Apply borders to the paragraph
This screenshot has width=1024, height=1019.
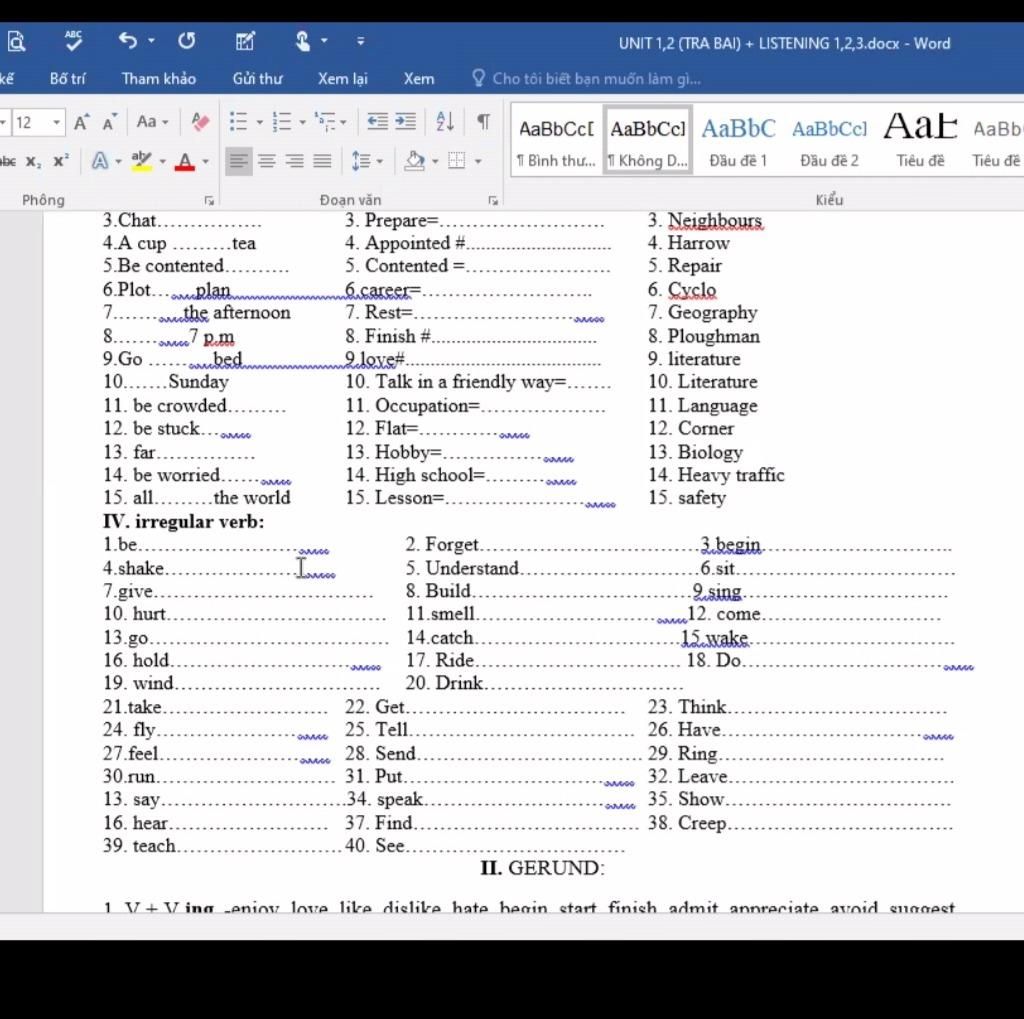[x=456, y=161]
